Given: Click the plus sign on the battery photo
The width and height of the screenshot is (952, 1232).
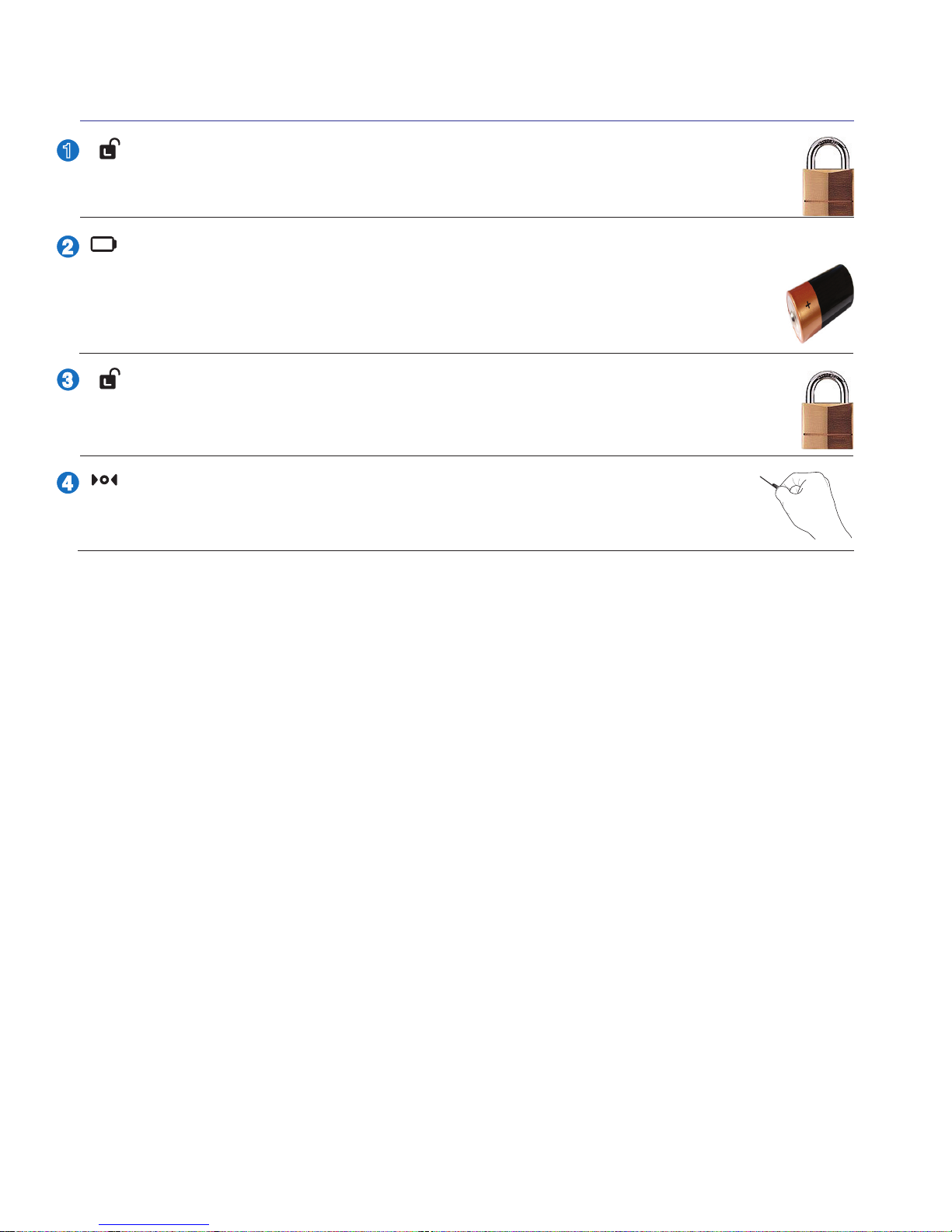Looking at the screenshot, I should point(808,305).
